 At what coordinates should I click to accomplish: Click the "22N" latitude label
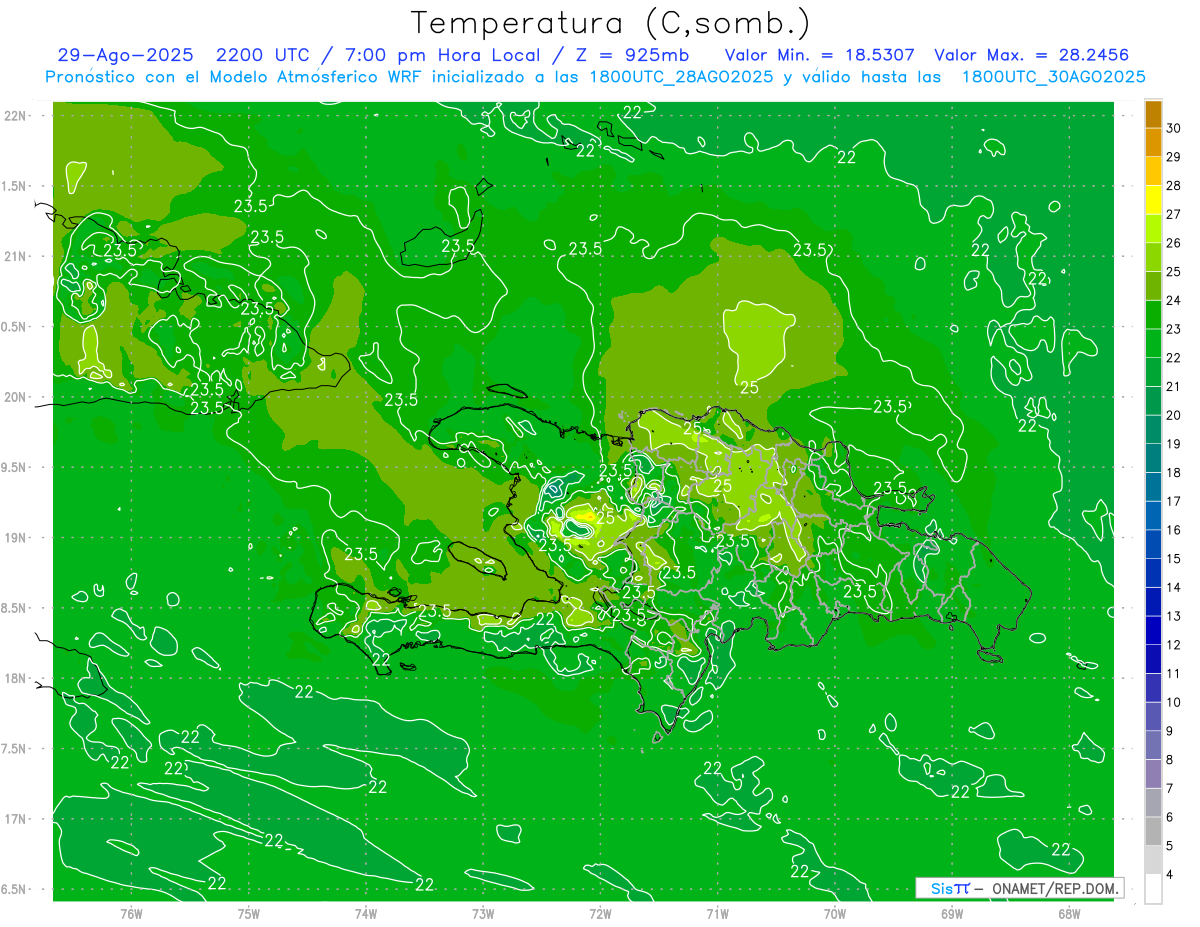16,116
